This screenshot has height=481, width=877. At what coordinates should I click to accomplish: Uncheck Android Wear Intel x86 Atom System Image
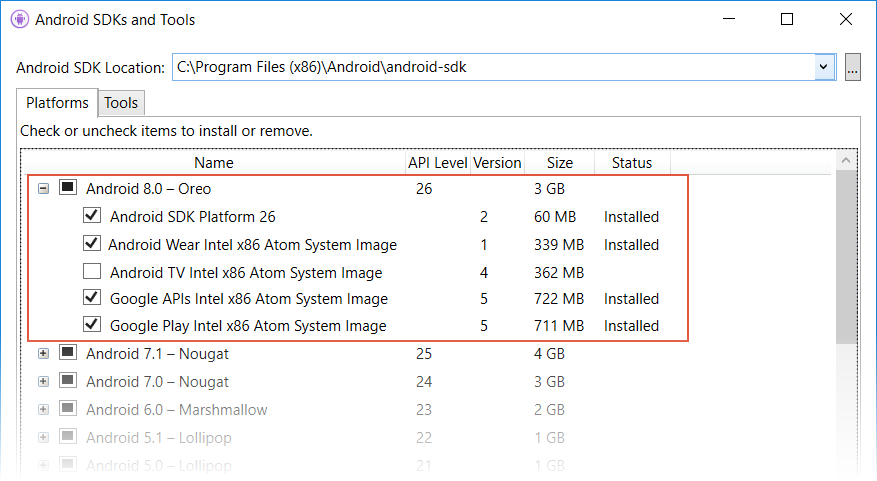coord(92,243)
